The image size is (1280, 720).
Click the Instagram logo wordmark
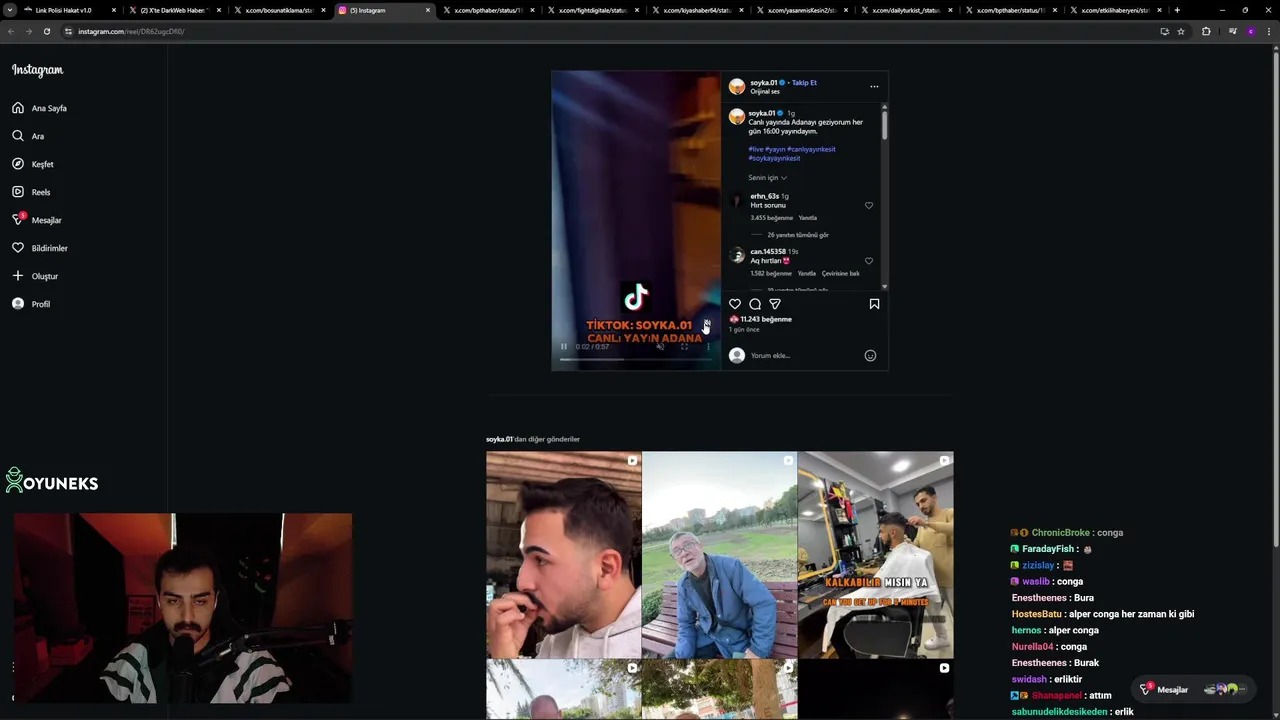(38, 70)
